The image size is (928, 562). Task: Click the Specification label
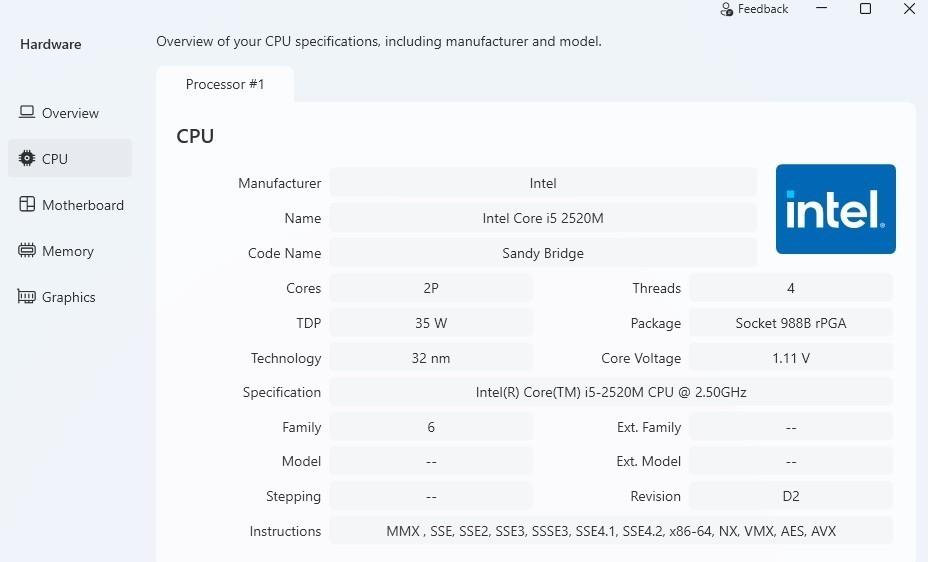[282, 392]
